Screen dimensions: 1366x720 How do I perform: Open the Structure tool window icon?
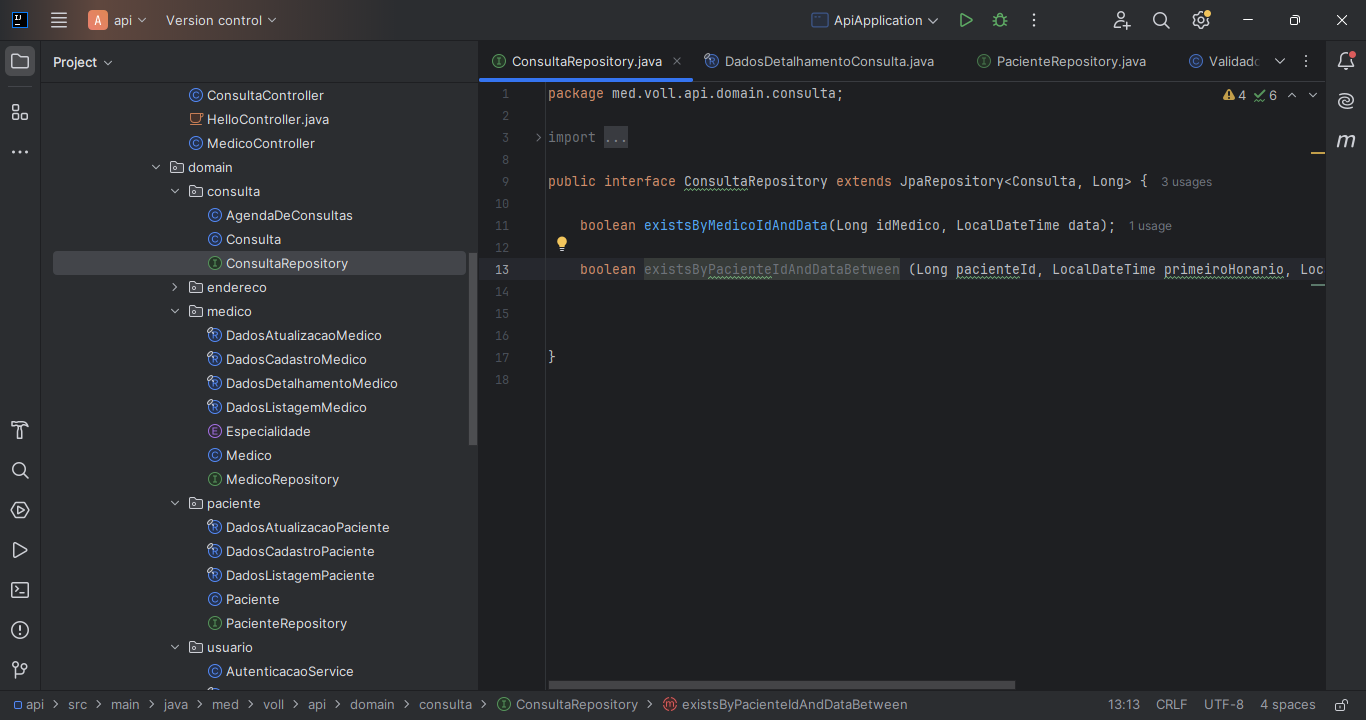click(20, 112)
